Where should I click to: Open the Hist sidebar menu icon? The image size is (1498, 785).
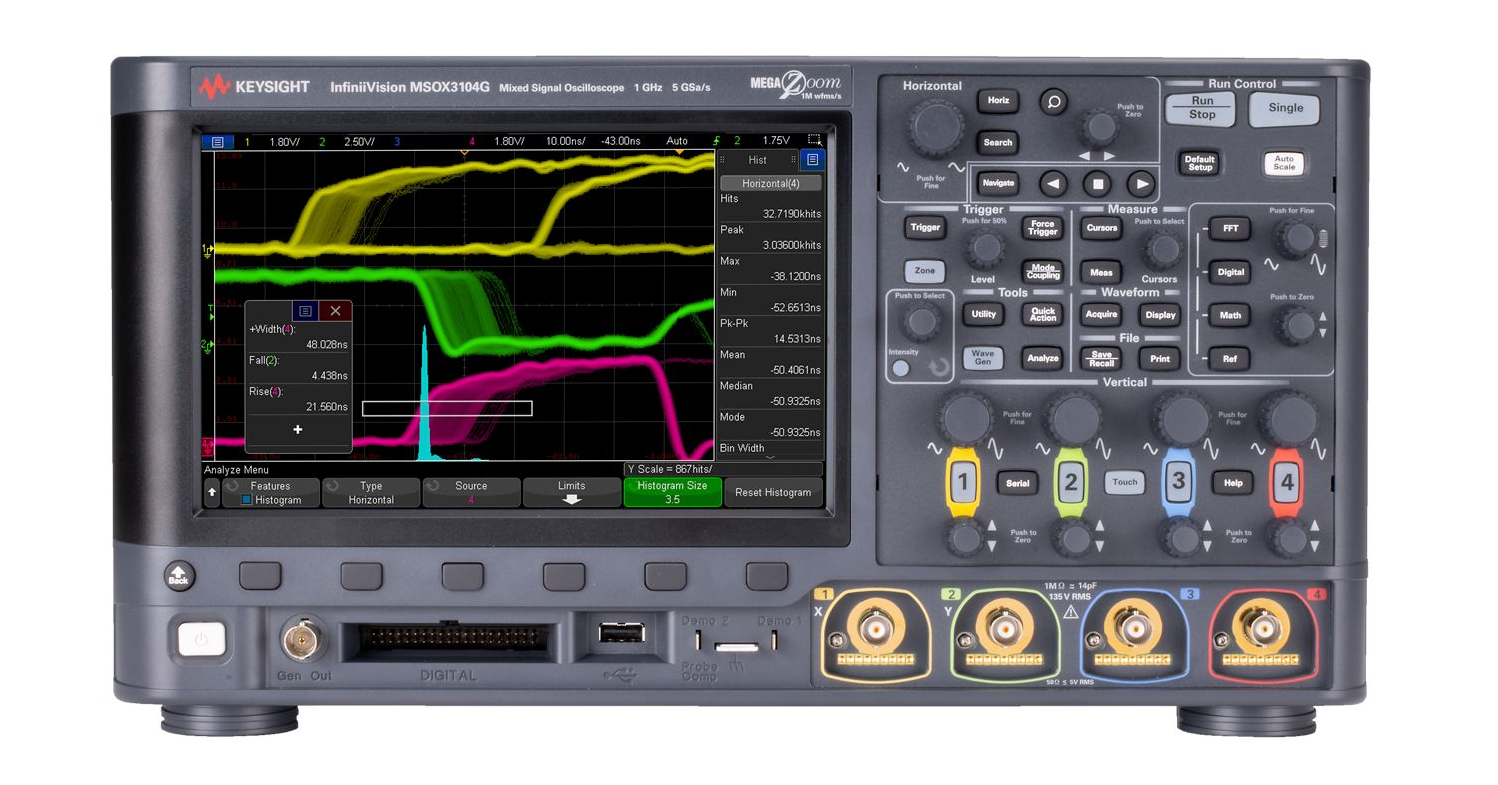pos(812,160)
